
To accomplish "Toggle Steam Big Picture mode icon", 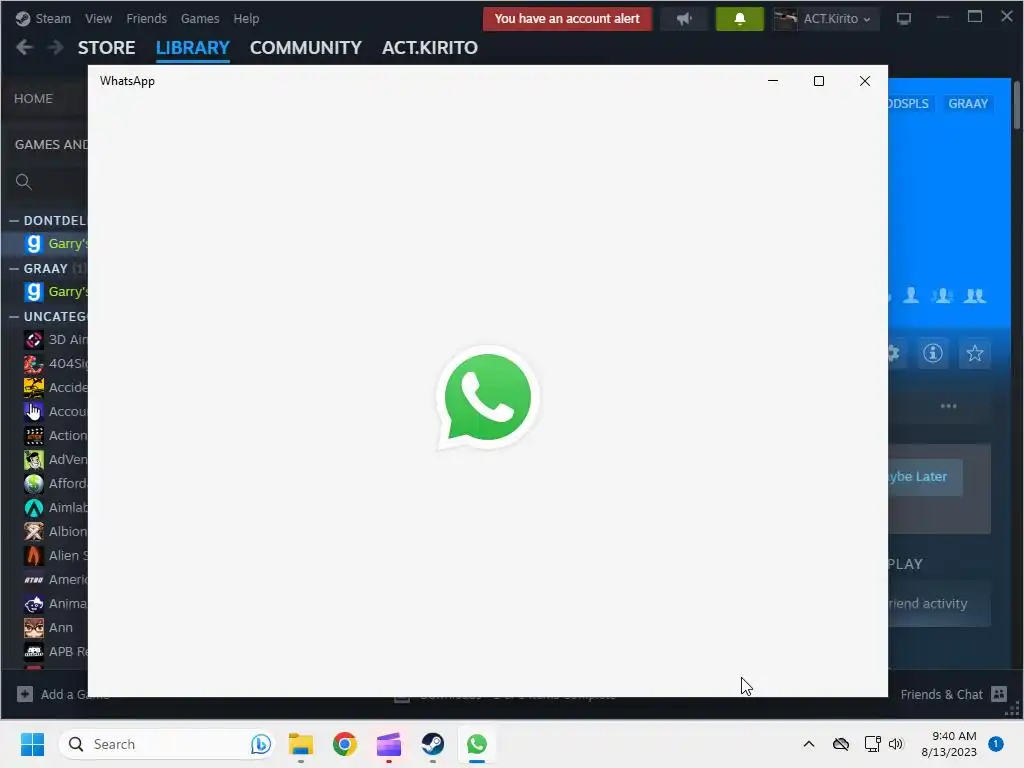I will coord(904,19).
